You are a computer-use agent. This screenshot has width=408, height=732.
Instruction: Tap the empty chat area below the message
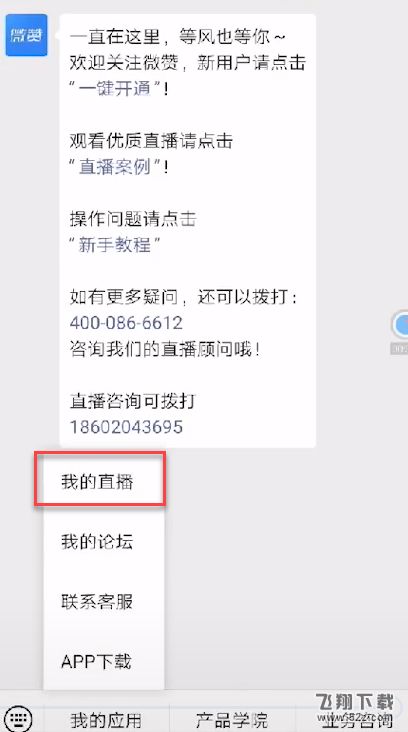[285, 570]
